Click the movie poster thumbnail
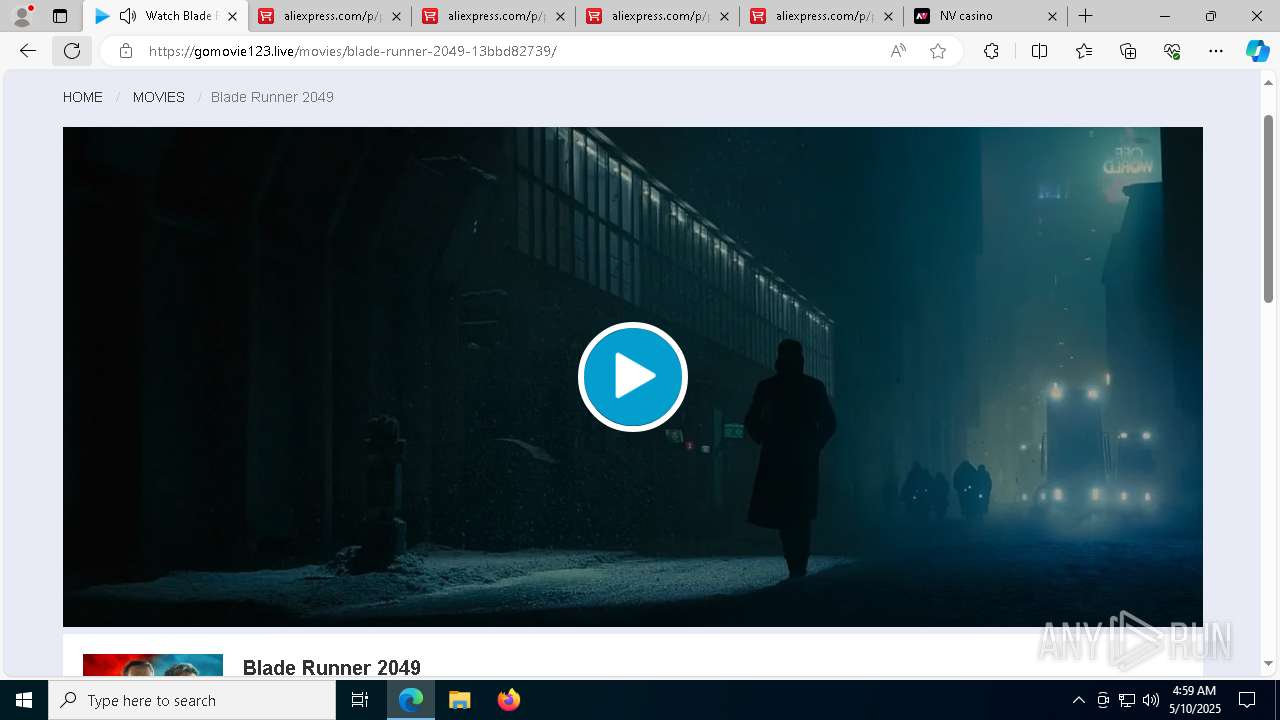Screen dimensions: 1280x720 (153, 666)
